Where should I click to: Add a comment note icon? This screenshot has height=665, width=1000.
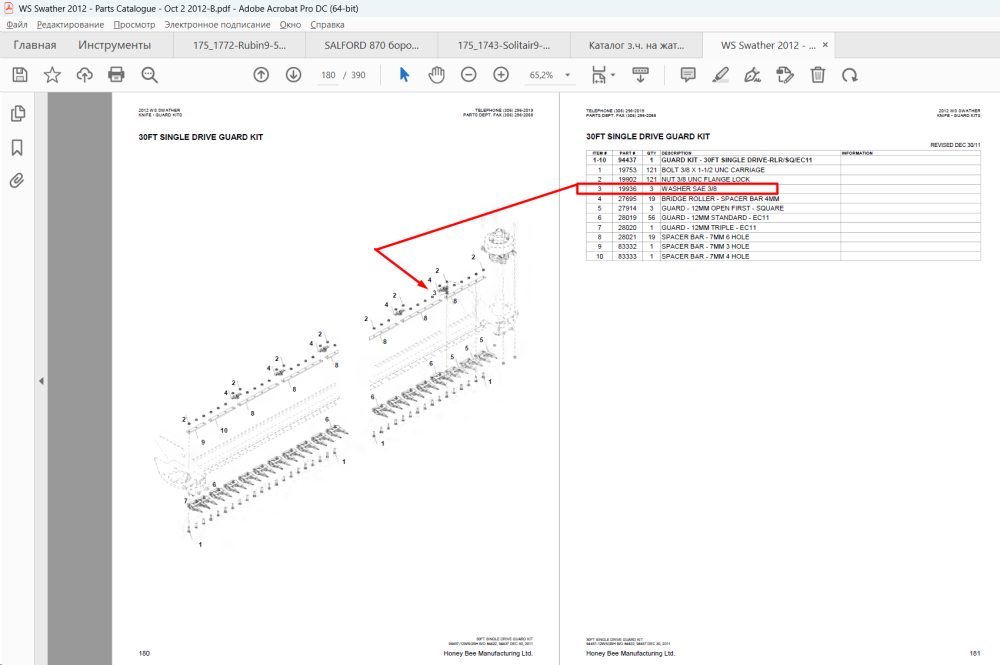(688, 75)
